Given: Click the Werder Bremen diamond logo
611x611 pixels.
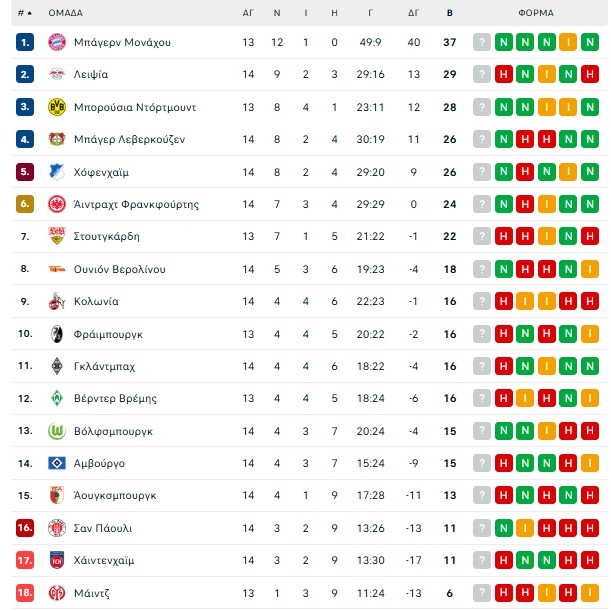Looking at the screenshot, I should tap(56, 398).
